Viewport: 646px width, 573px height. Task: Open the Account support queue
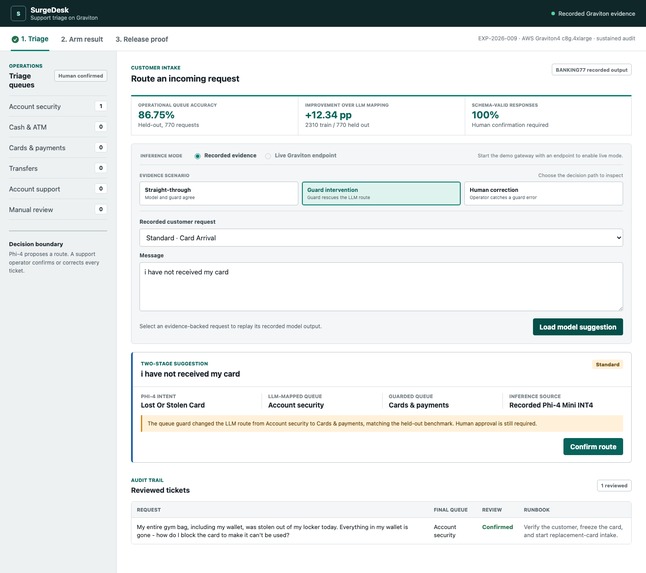point(58,189)
